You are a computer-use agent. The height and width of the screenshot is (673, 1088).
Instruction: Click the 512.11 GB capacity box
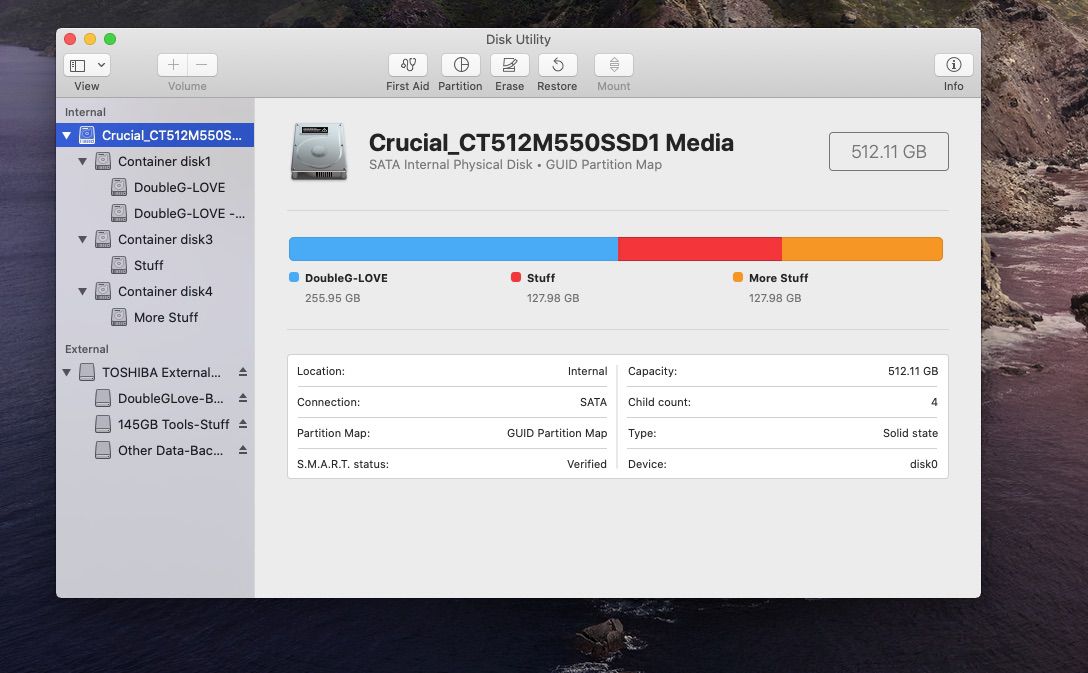click(888, 152)
